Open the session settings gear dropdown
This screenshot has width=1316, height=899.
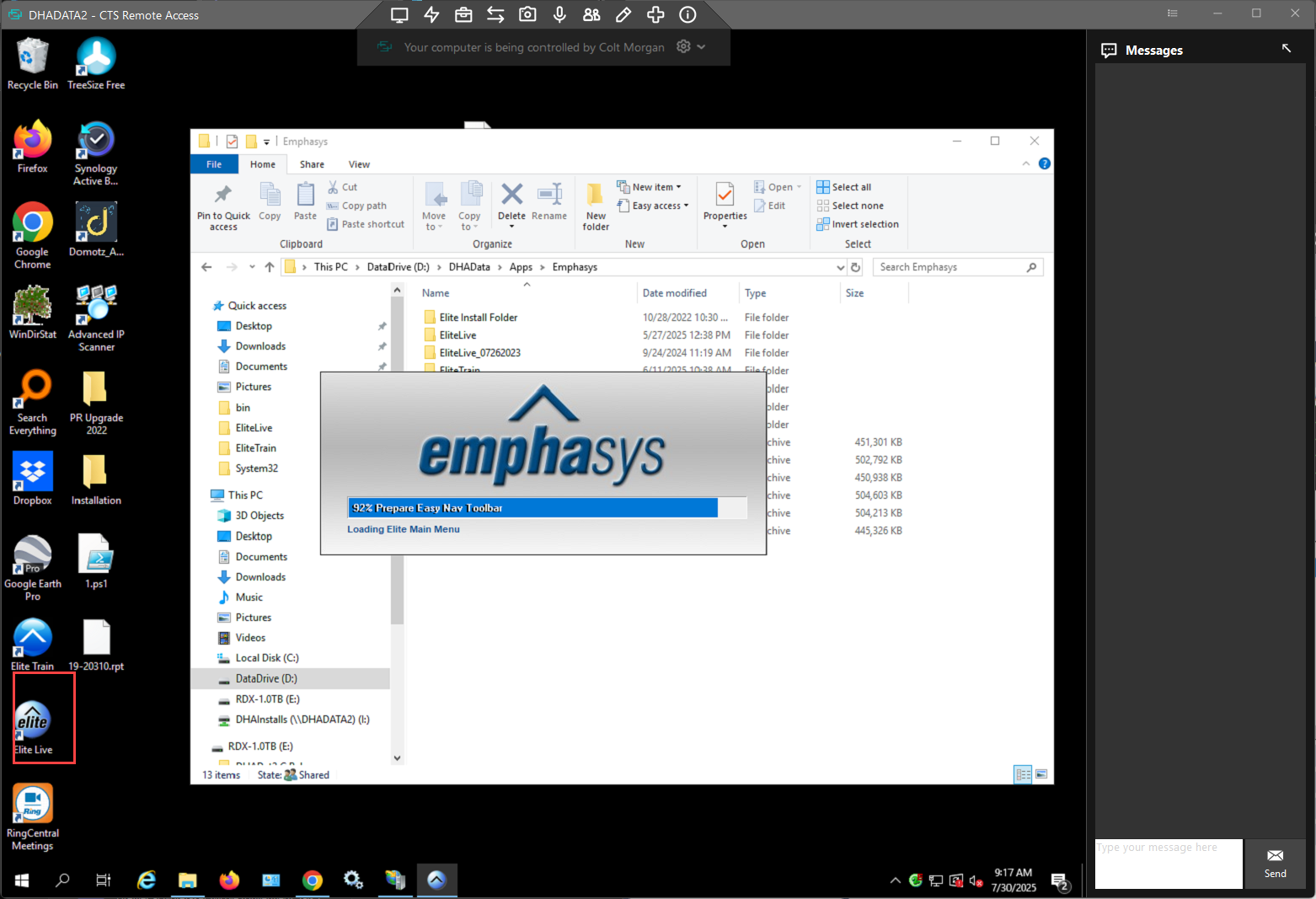click(691, 47)
